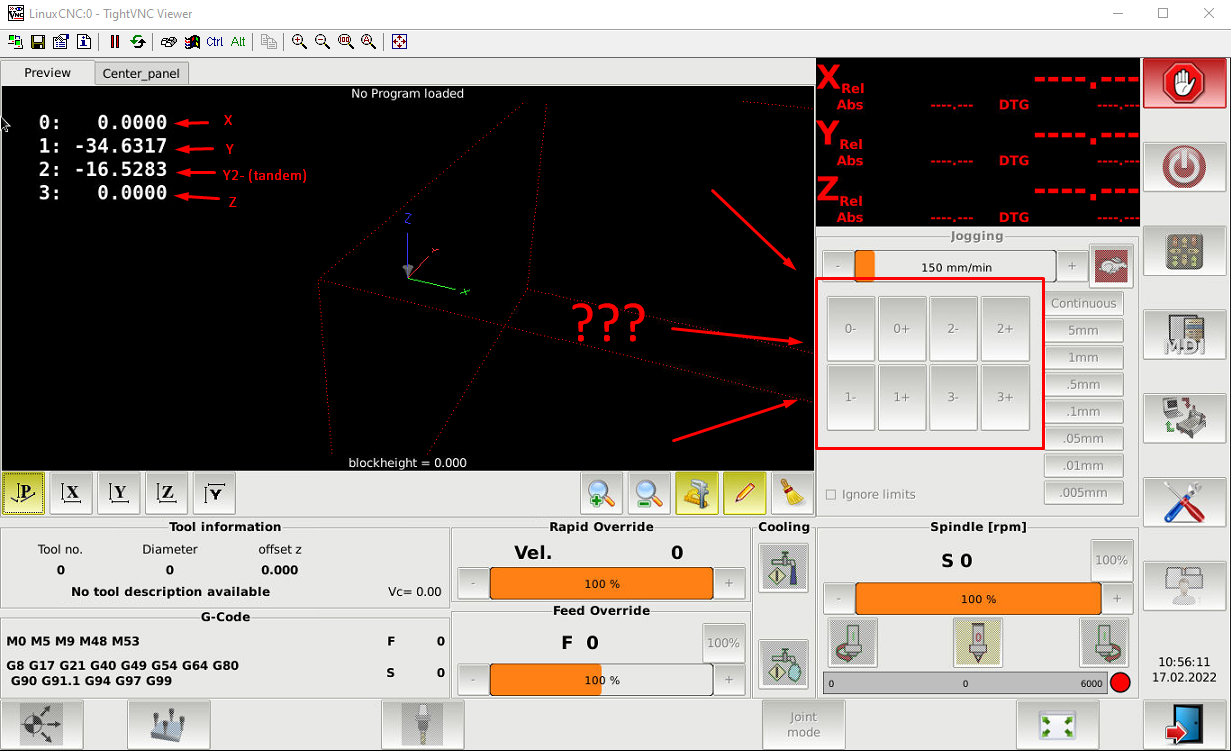Reset feed override to 100%

point(723,643)
